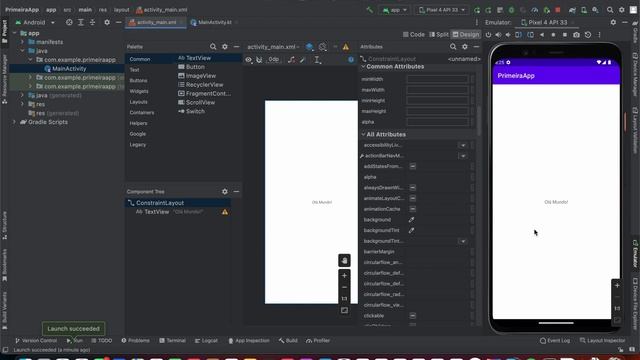
Task: Open the Android project view dropdown
Action: (35, 22)
